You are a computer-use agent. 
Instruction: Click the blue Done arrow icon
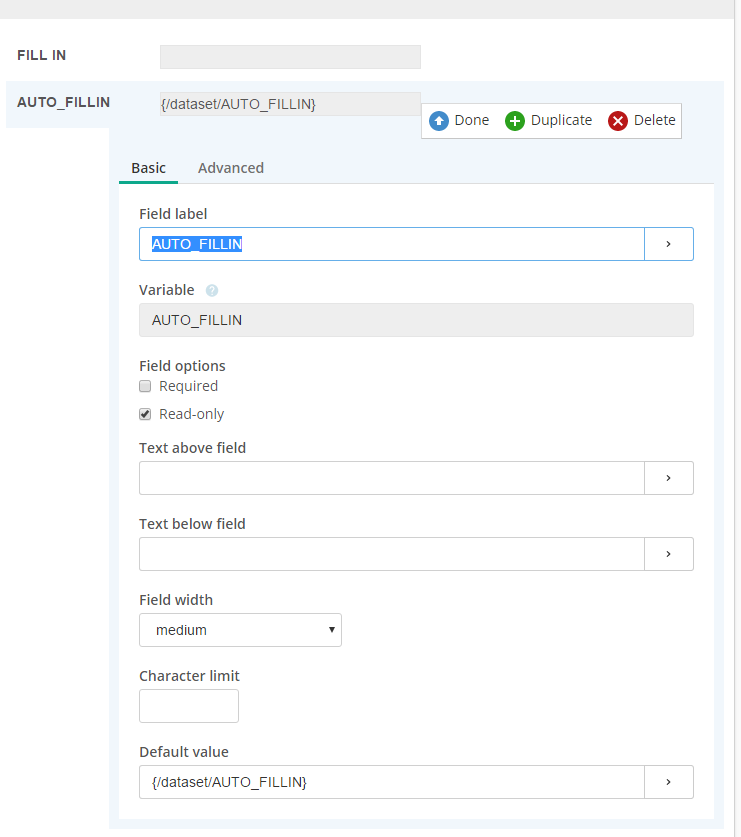pos(439,121)
